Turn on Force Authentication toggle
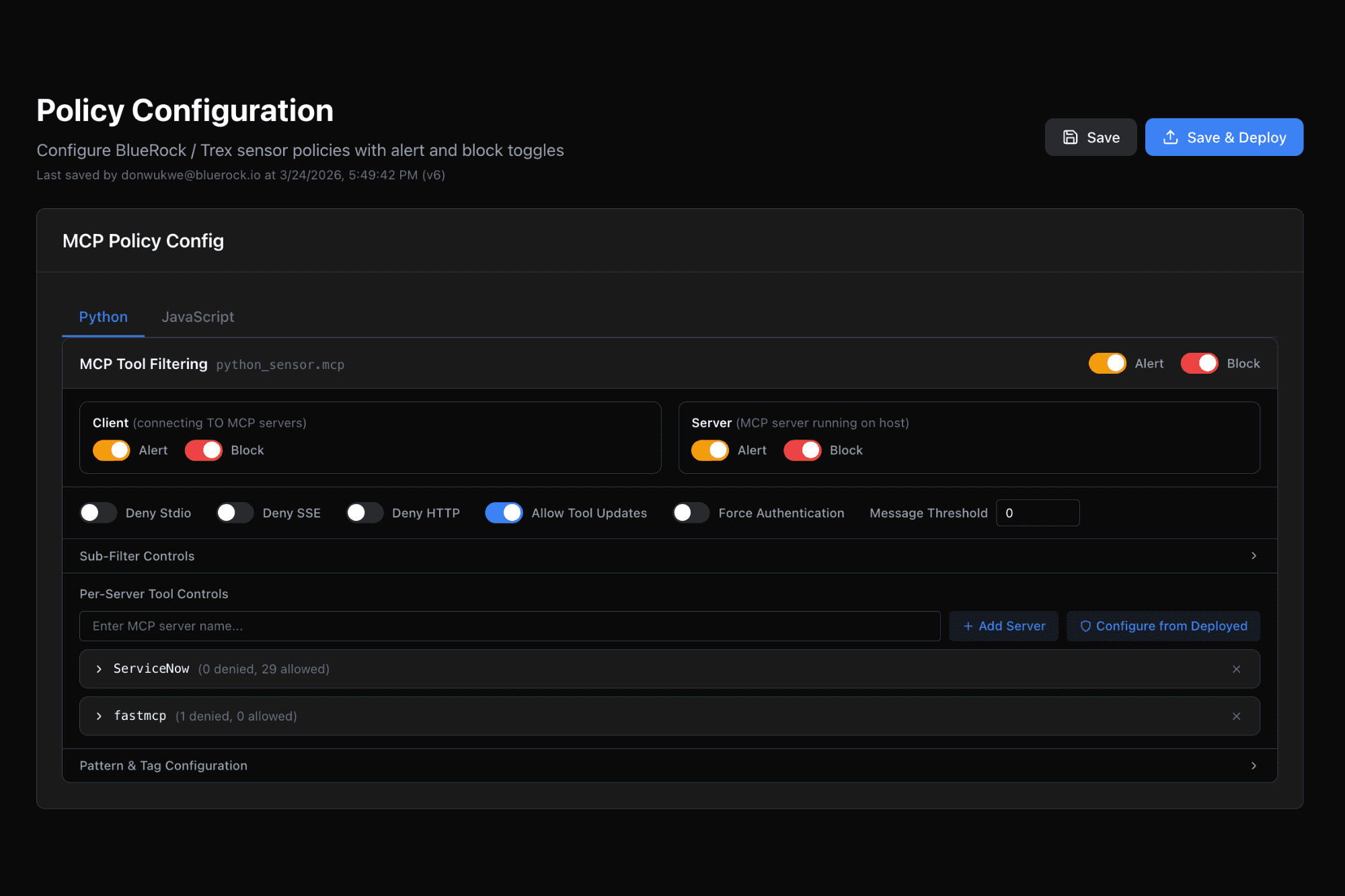This screenshot has height=896, width=1345. [x=691, y=513]
